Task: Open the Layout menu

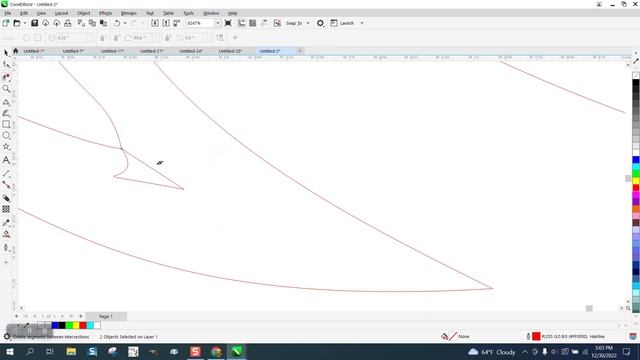Action: tap(61, 13)
